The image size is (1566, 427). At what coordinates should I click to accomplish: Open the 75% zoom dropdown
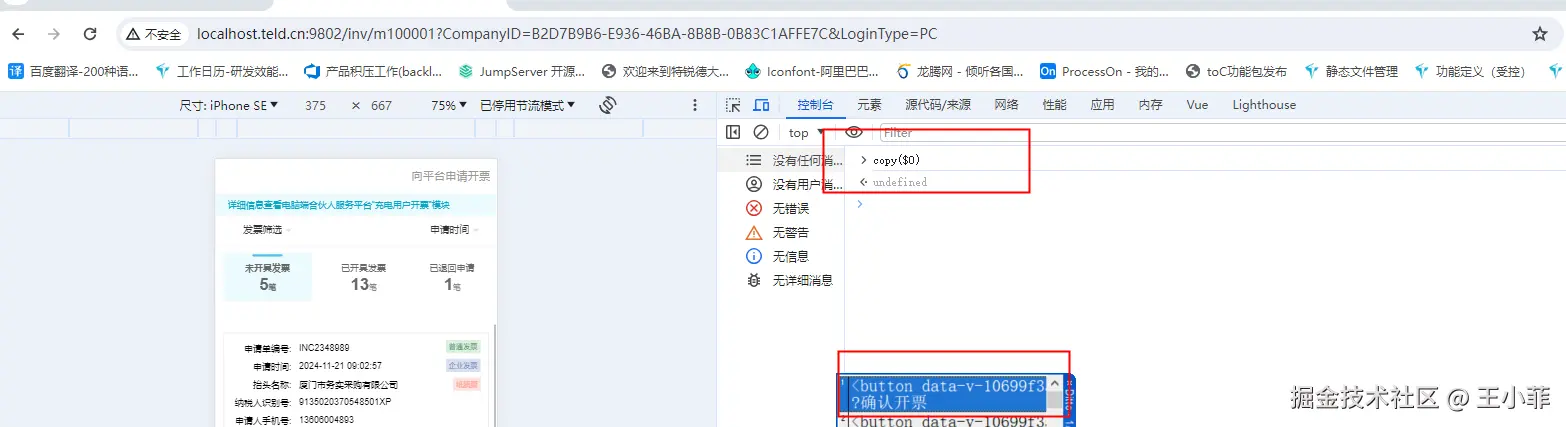click(x=449, y=105)
